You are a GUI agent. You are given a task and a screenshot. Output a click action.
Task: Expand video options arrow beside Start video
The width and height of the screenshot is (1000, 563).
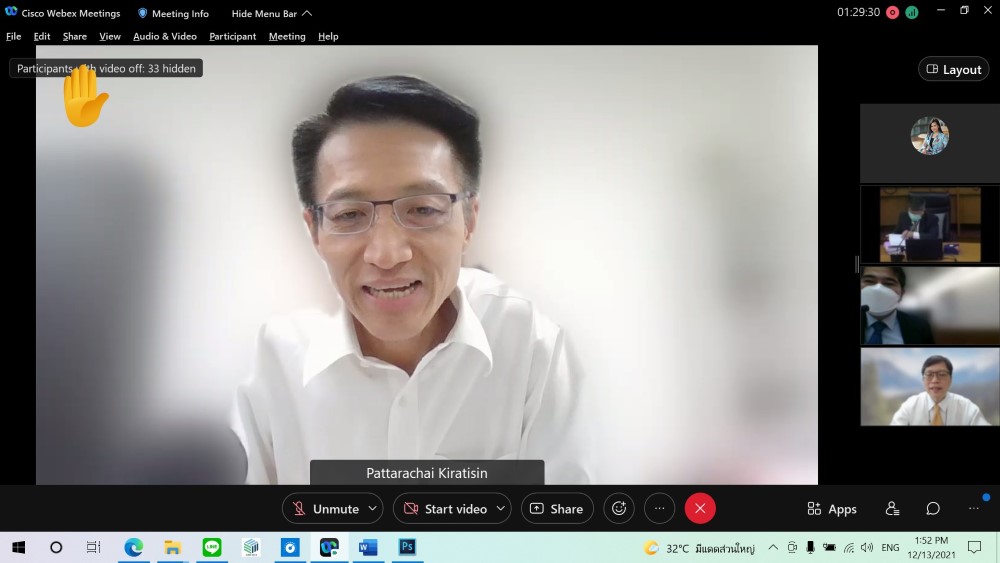[501, 509]
